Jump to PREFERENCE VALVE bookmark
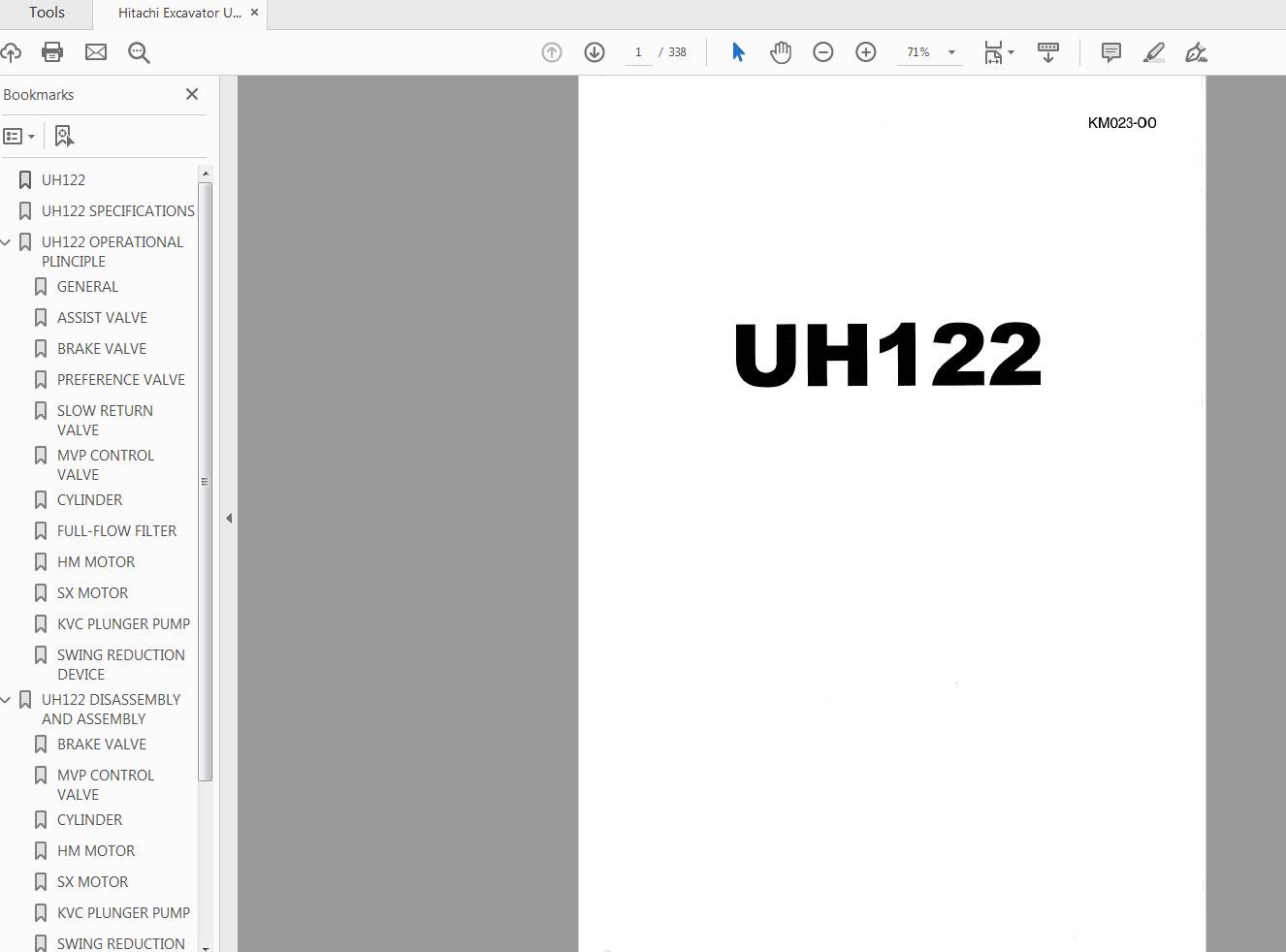Viewport: 1286px width, 952px height. click(121, 380)
